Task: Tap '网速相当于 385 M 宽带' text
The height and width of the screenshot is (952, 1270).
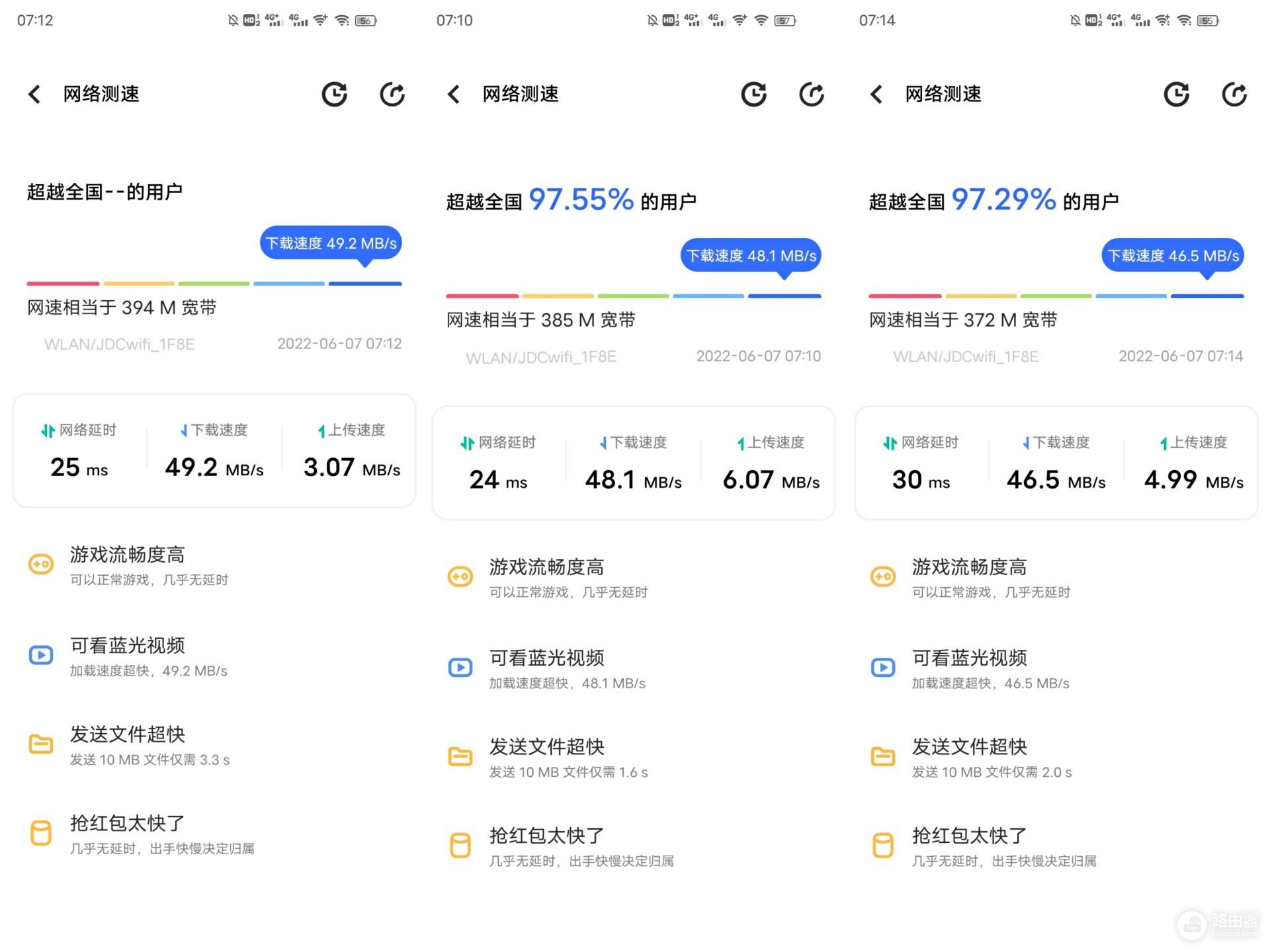Action: tap(541, 320)
